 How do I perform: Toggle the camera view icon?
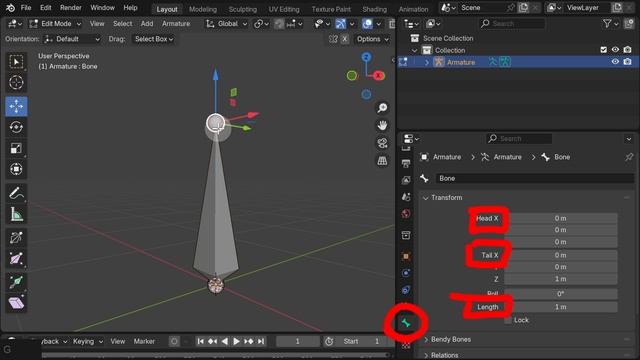[x=382, y=143]
